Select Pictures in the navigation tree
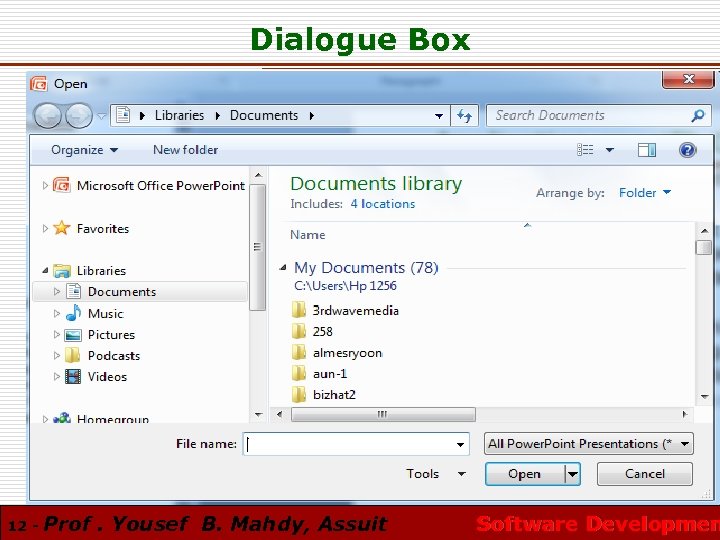720x540 pixels. tap(111, 335)
